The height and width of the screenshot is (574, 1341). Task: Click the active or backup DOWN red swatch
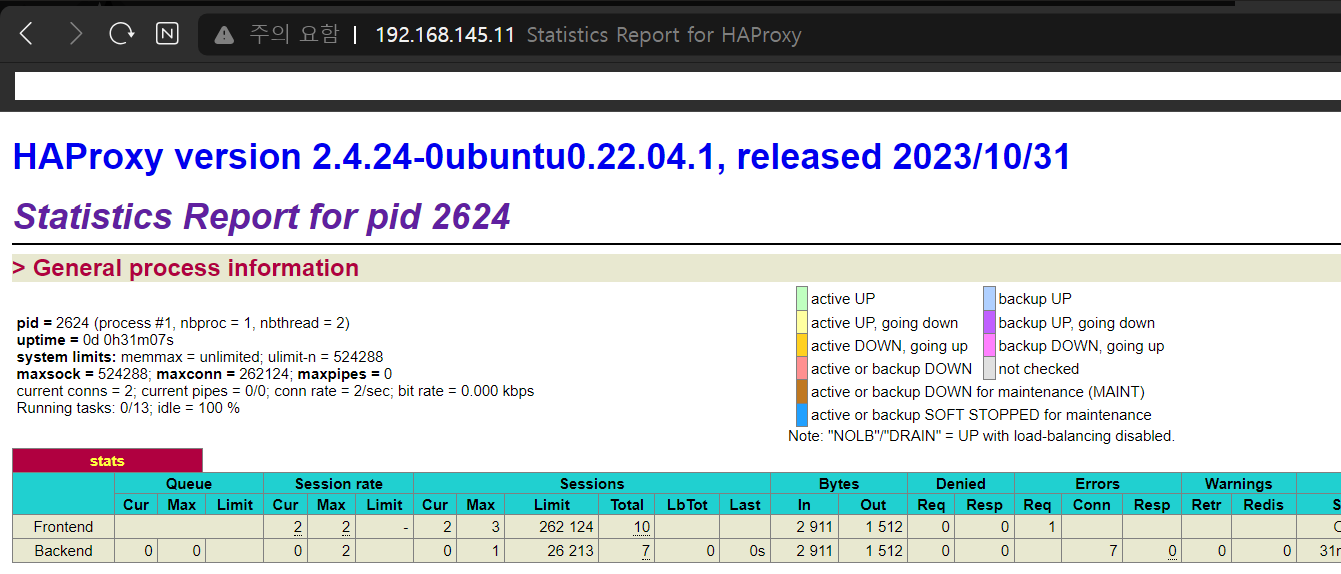802,368
